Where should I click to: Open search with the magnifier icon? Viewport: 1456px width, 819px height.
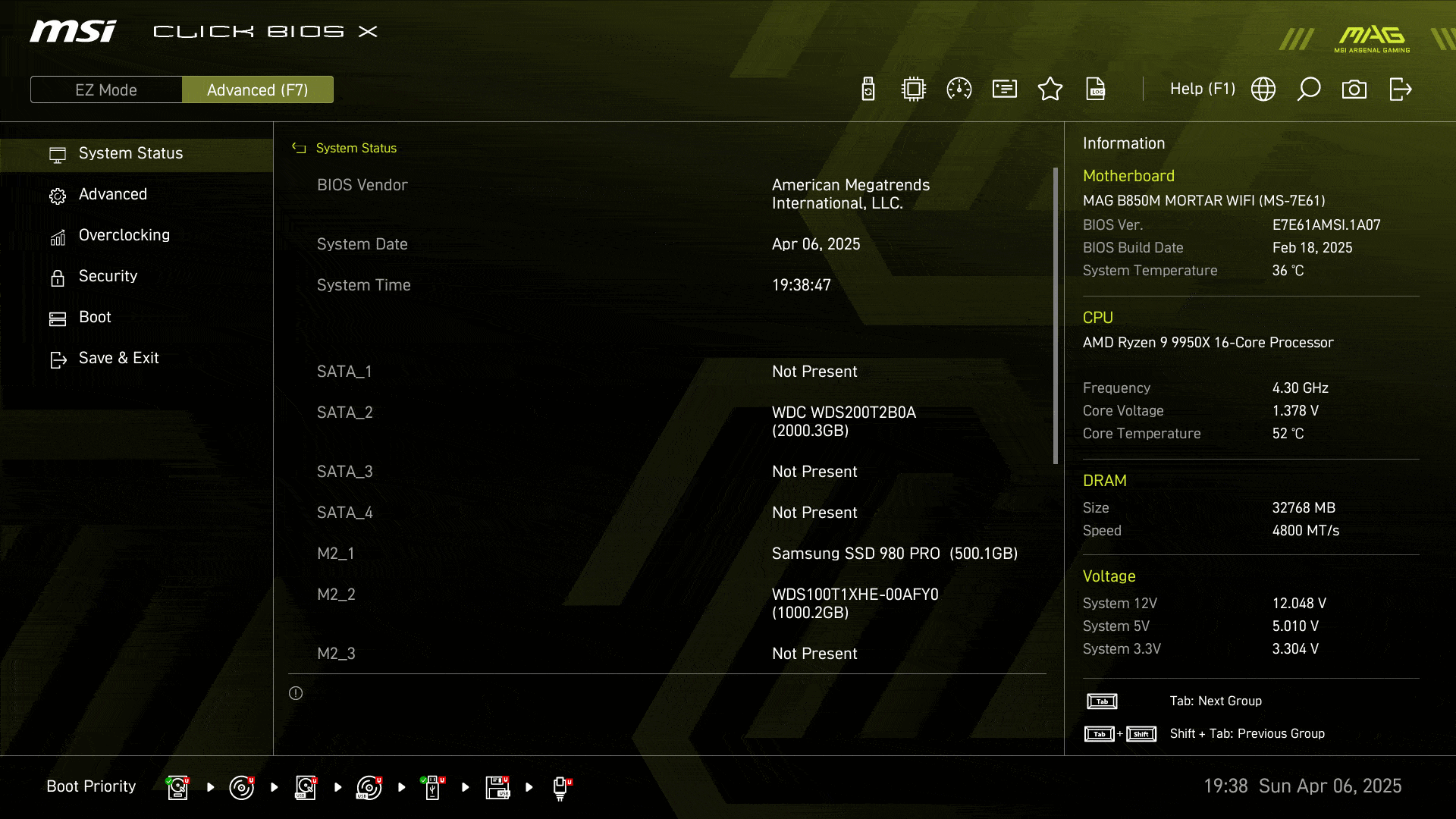(x=1309, y=89)
